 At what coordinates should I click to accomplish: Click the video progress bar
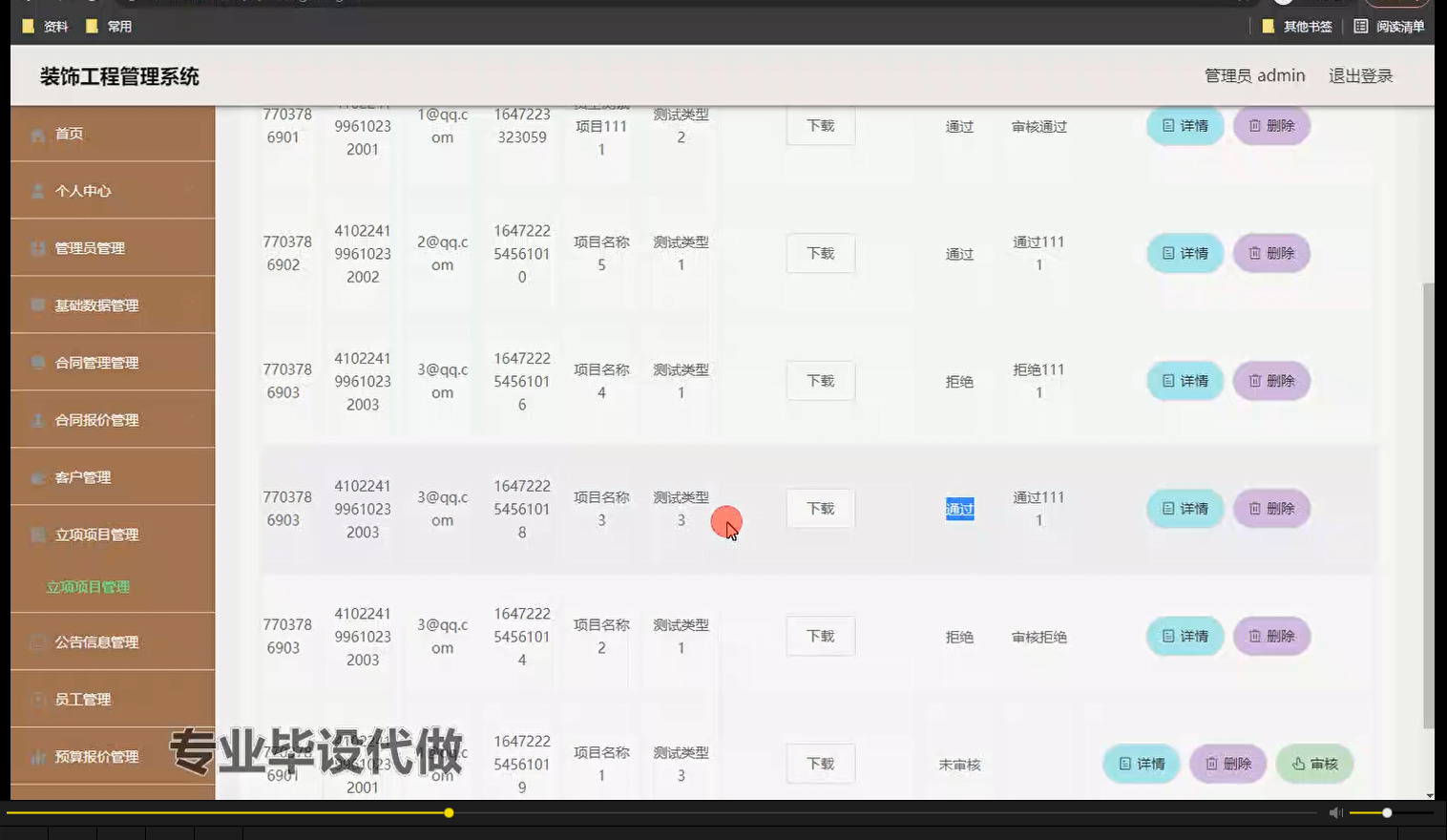(449, 812)
